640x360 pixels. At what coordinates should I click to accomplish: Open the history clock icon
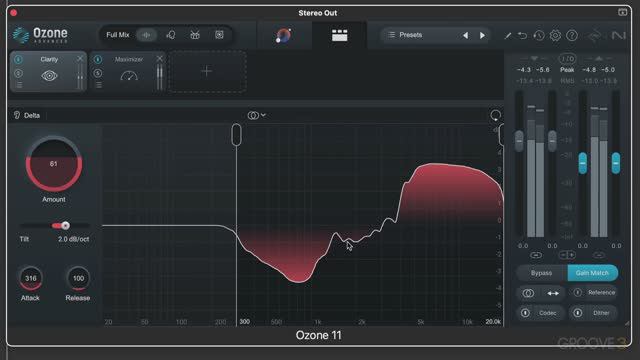(x=539, y=36)
